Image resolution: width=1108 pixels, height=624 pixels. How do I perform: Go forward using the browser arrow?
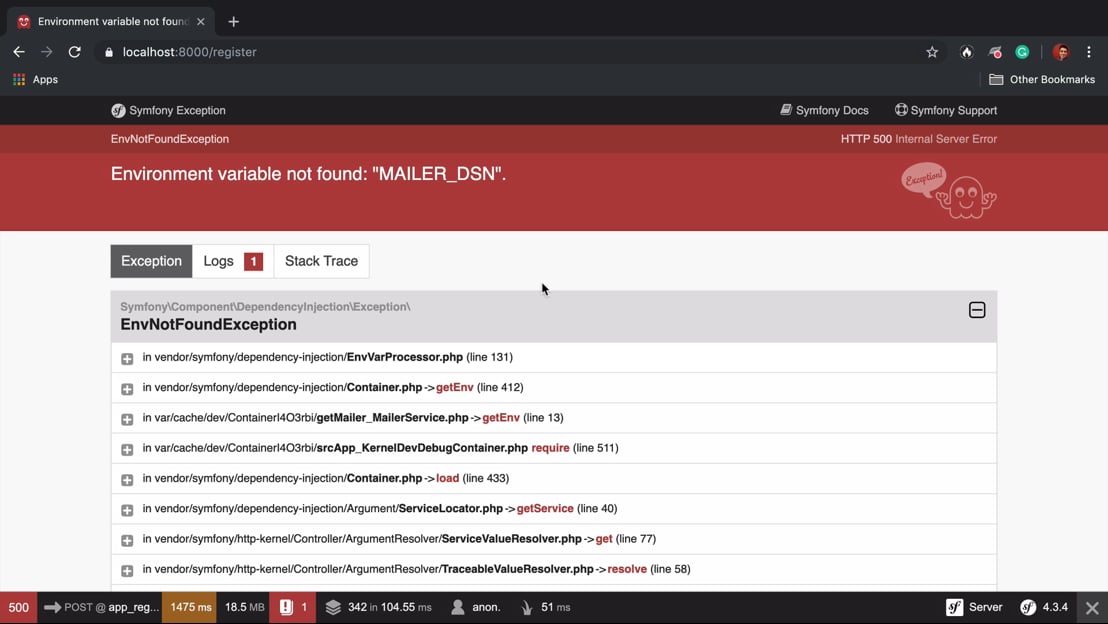point(47,52)
